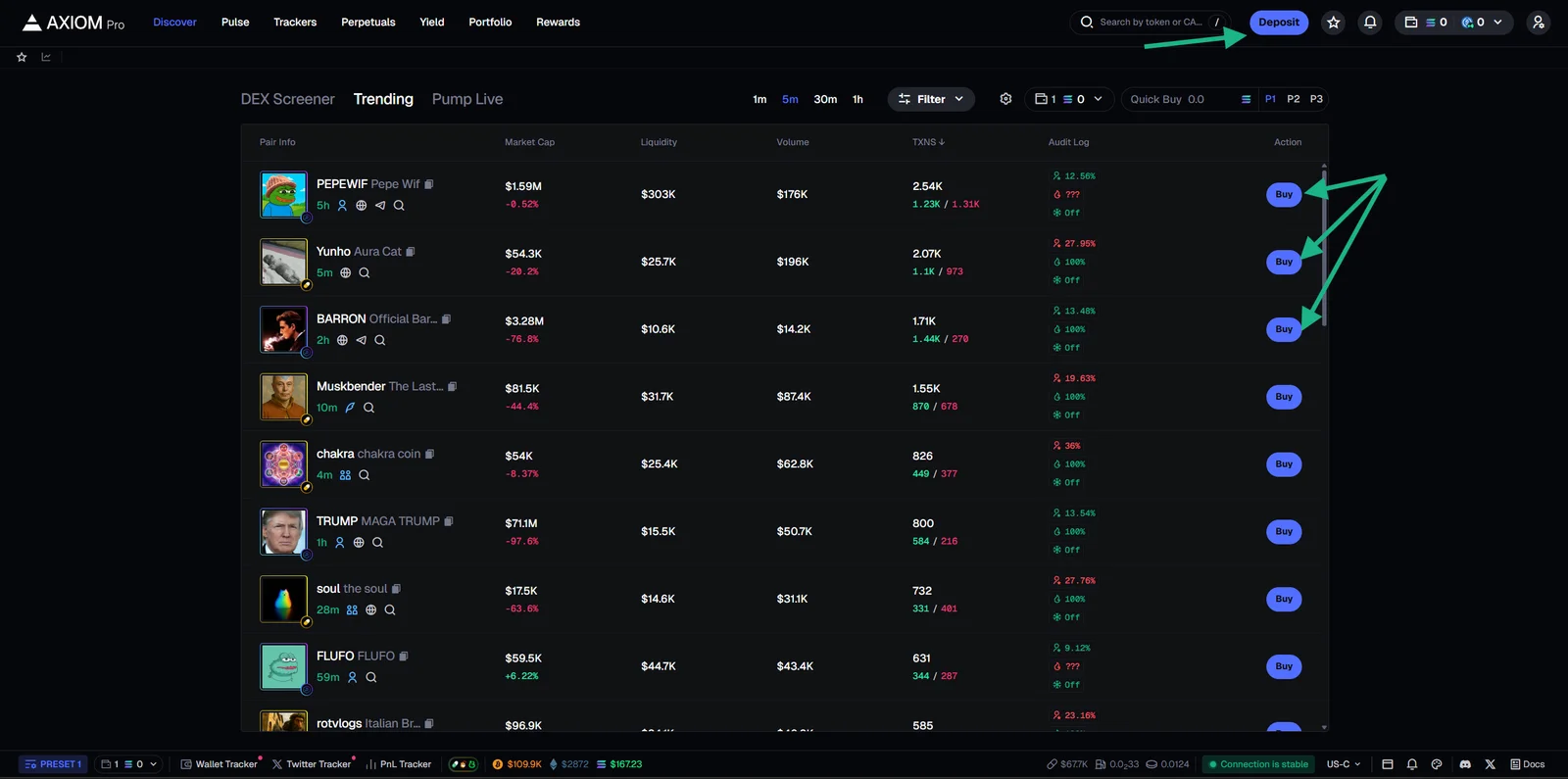Select the 1h timeframe
1568x779 pixels.
tap(857, 99)
